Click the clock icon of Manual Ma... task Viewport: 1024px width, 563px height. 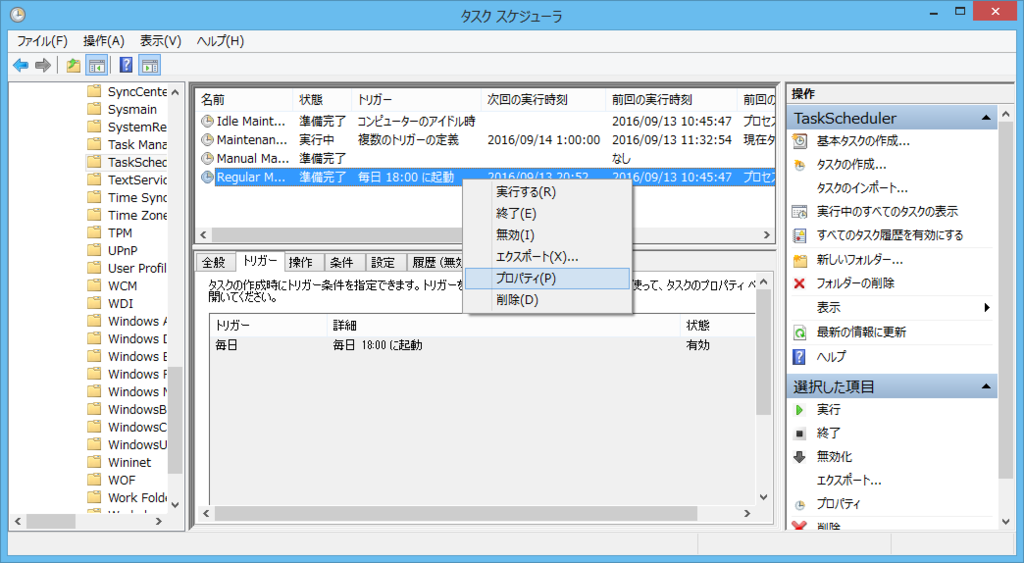click(x=207, y=158)
